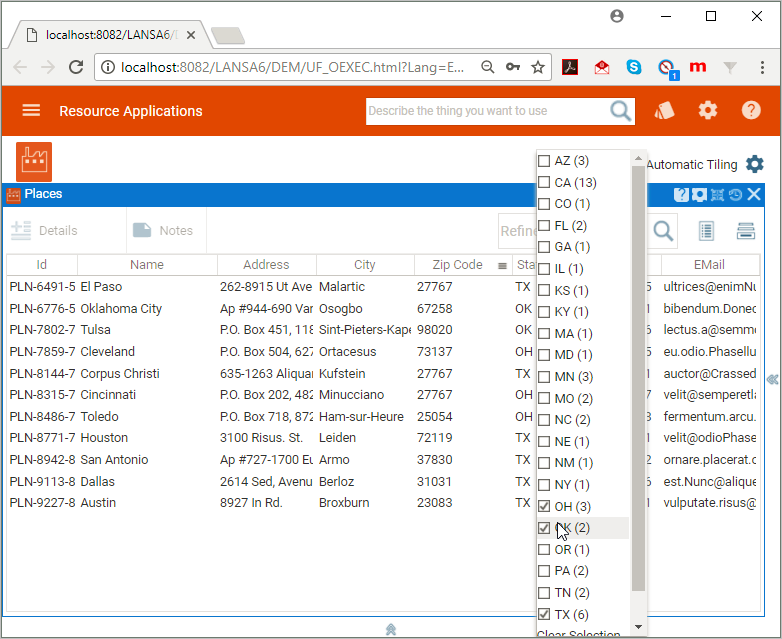
Task: Check the MN (3) state filter
Action: click(x=544, y=377)
